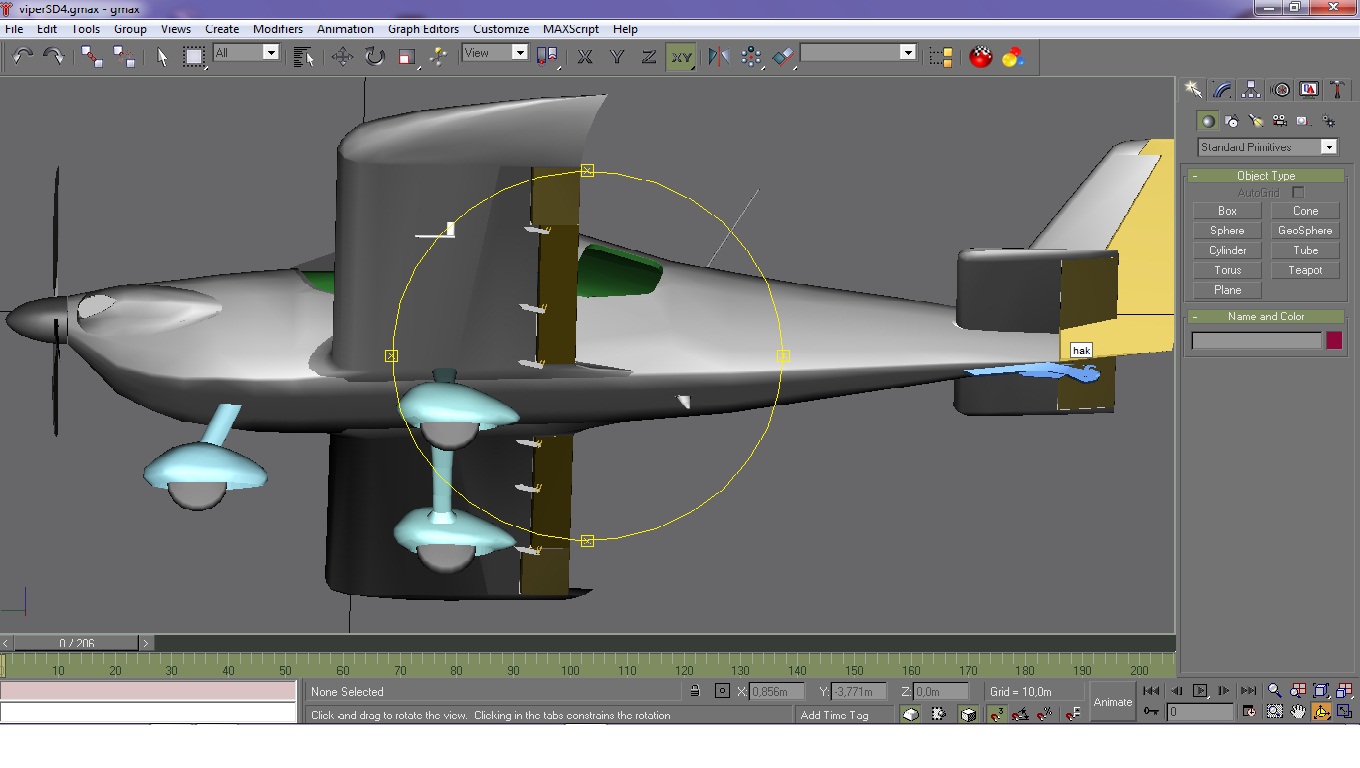Pick the rectangular selection region icon

(194, 57)
